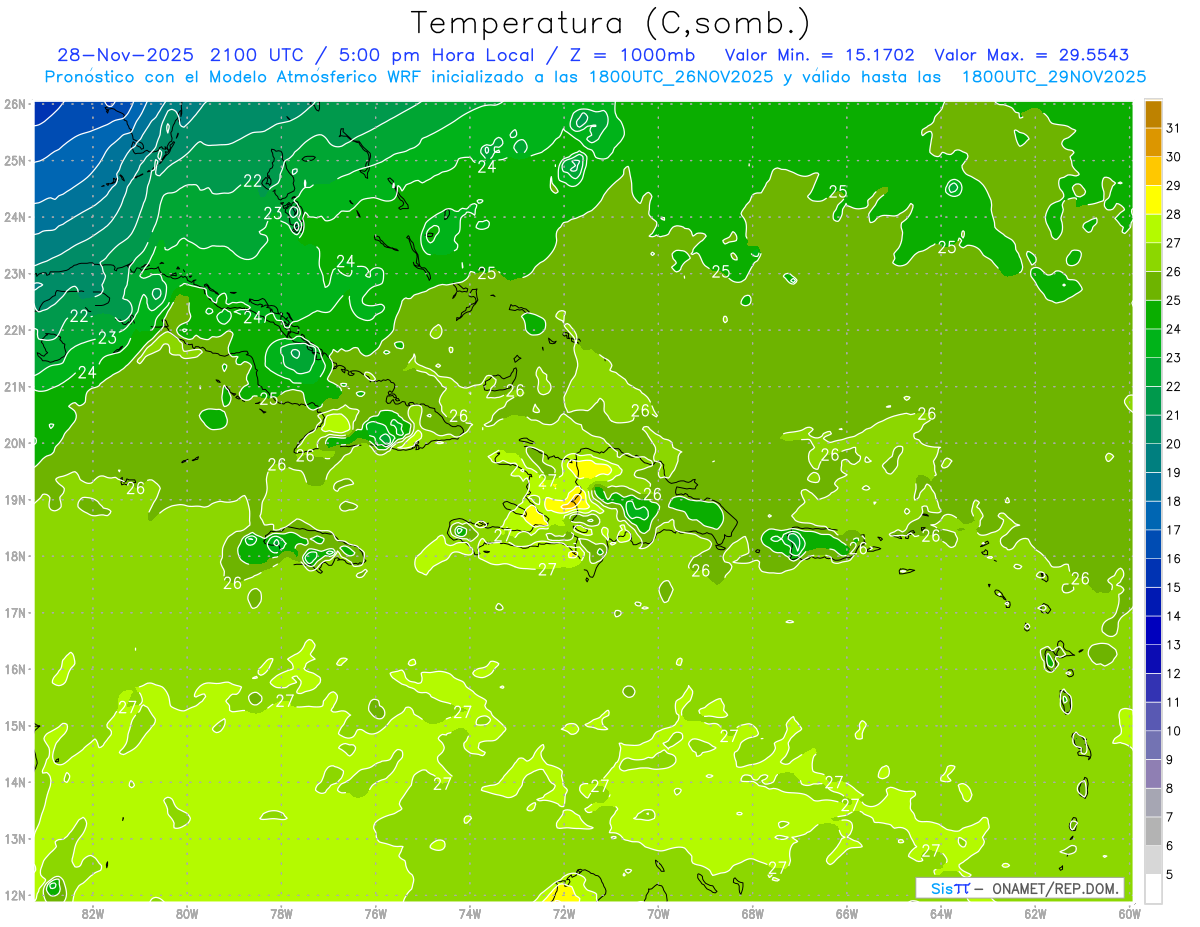Screen dimensions: 1200x927
Task: Click the colorbar legend label "31"
Action: tap(1174, 128)
